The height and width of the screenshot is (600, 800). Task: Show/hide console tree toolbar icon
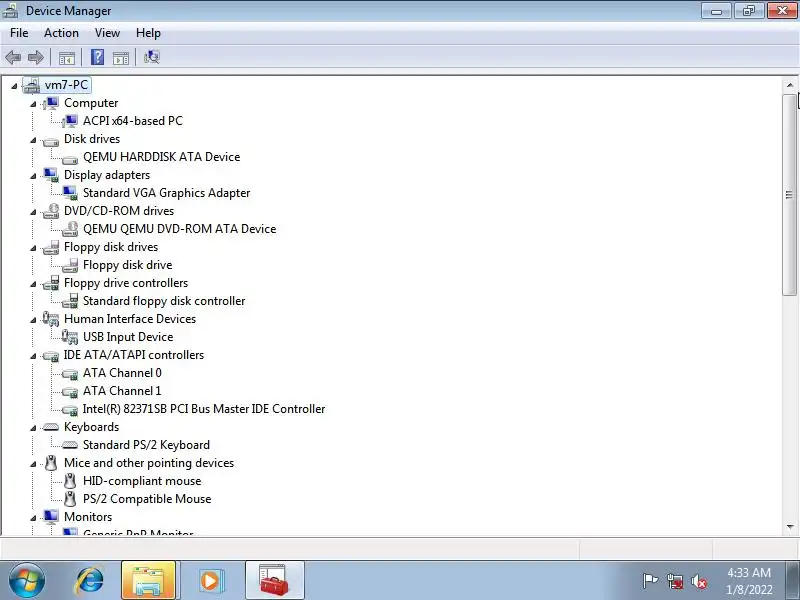66,58
